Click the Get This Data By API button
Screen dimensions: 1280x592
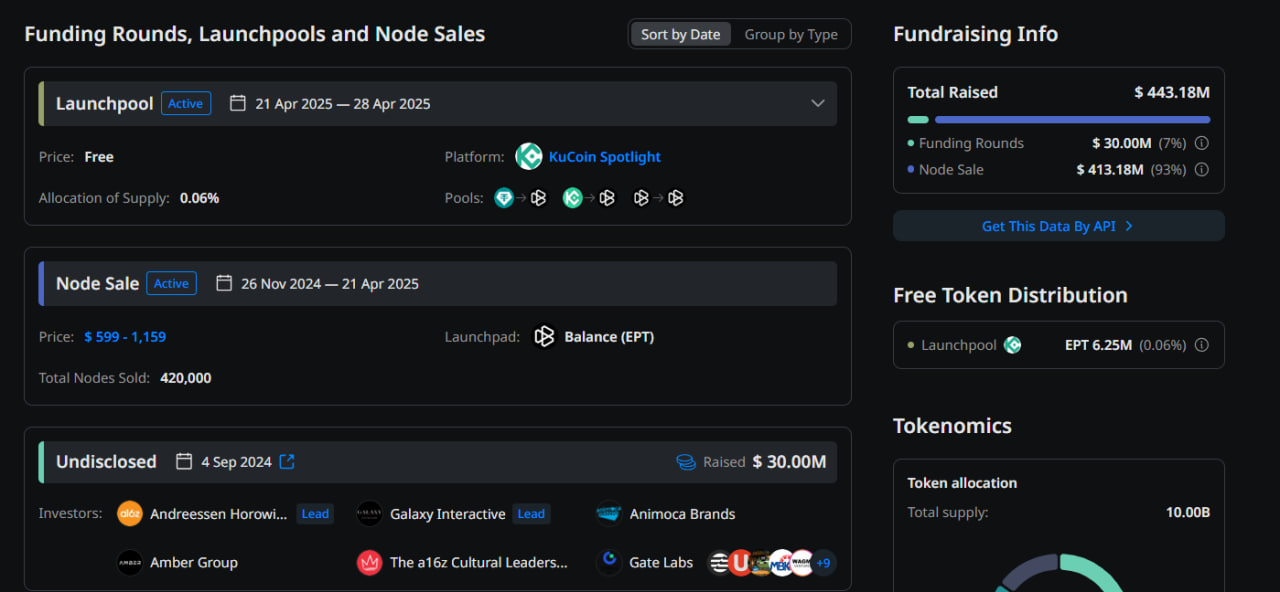click(x=1058, y=226)
